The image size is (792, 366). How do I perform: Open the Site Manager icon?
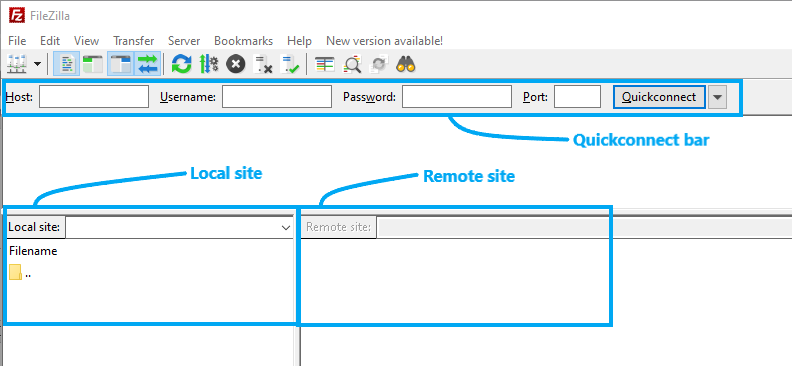point(17,64)
